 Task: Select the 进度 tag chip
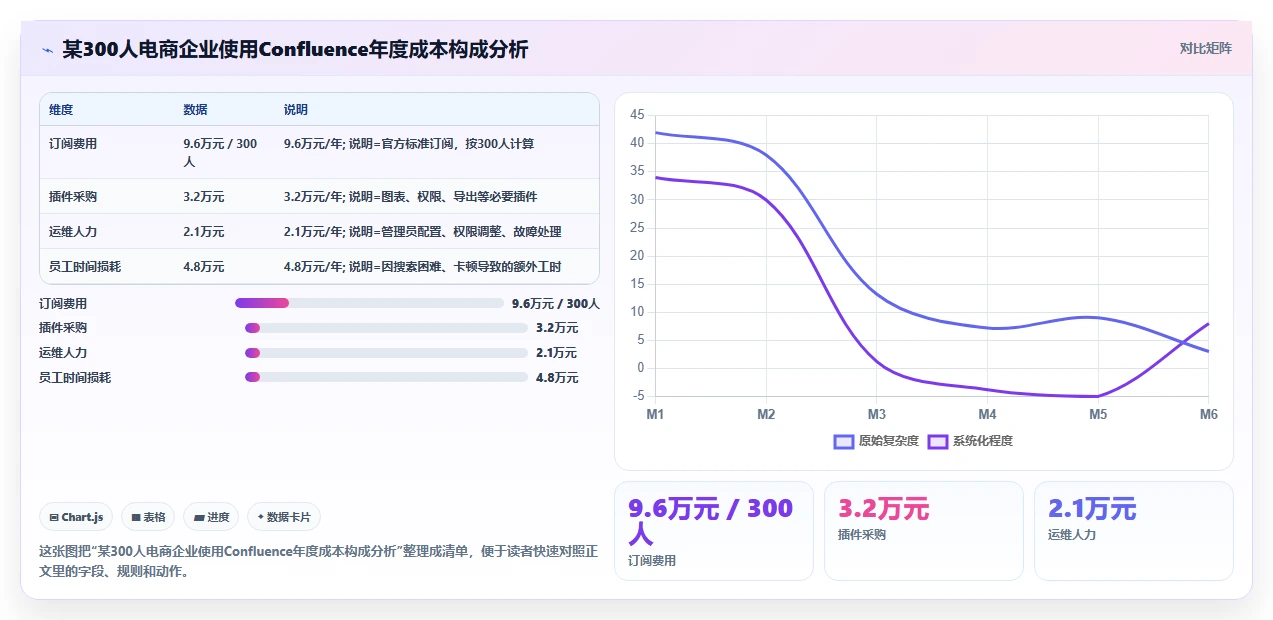pyautogui.click(x=211, y=517)
